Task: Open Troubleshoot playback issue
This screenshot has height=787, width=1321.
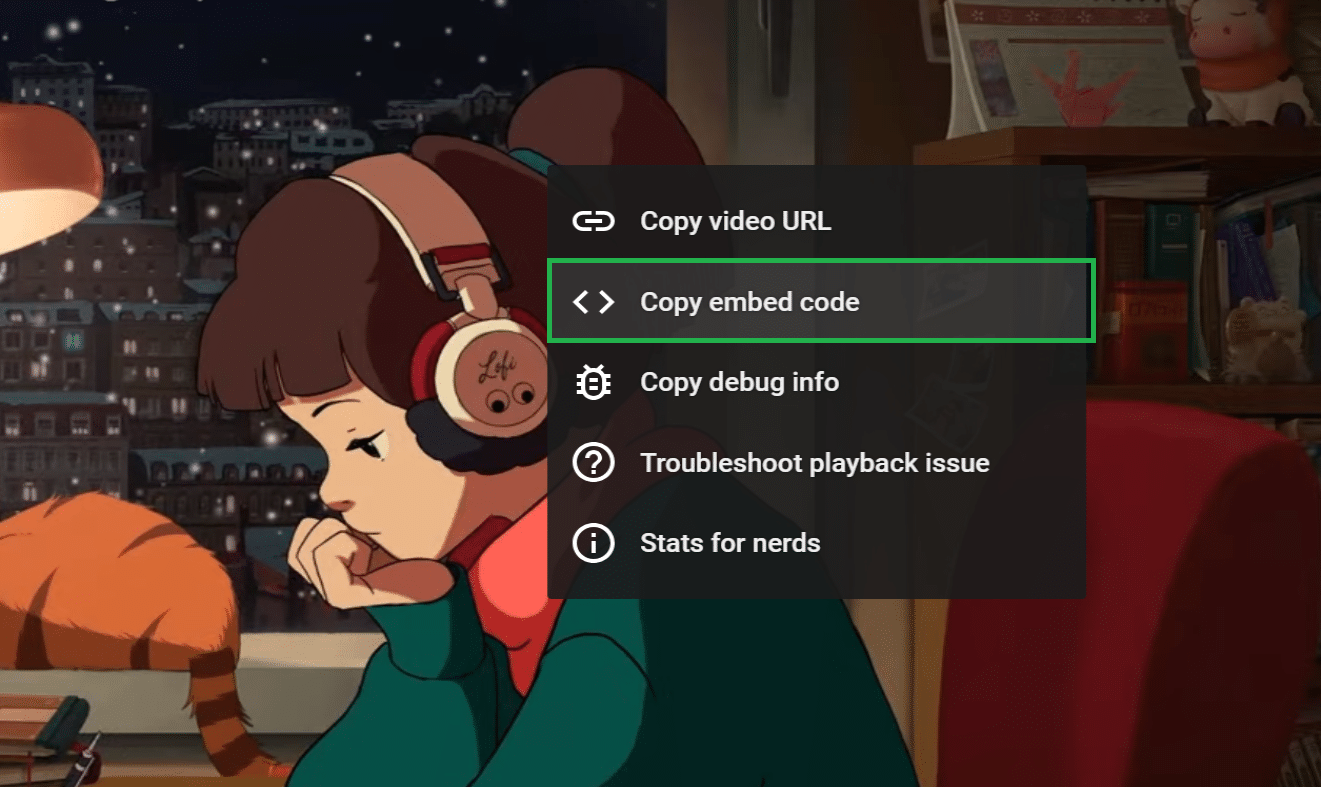Action: pos(817,463)
